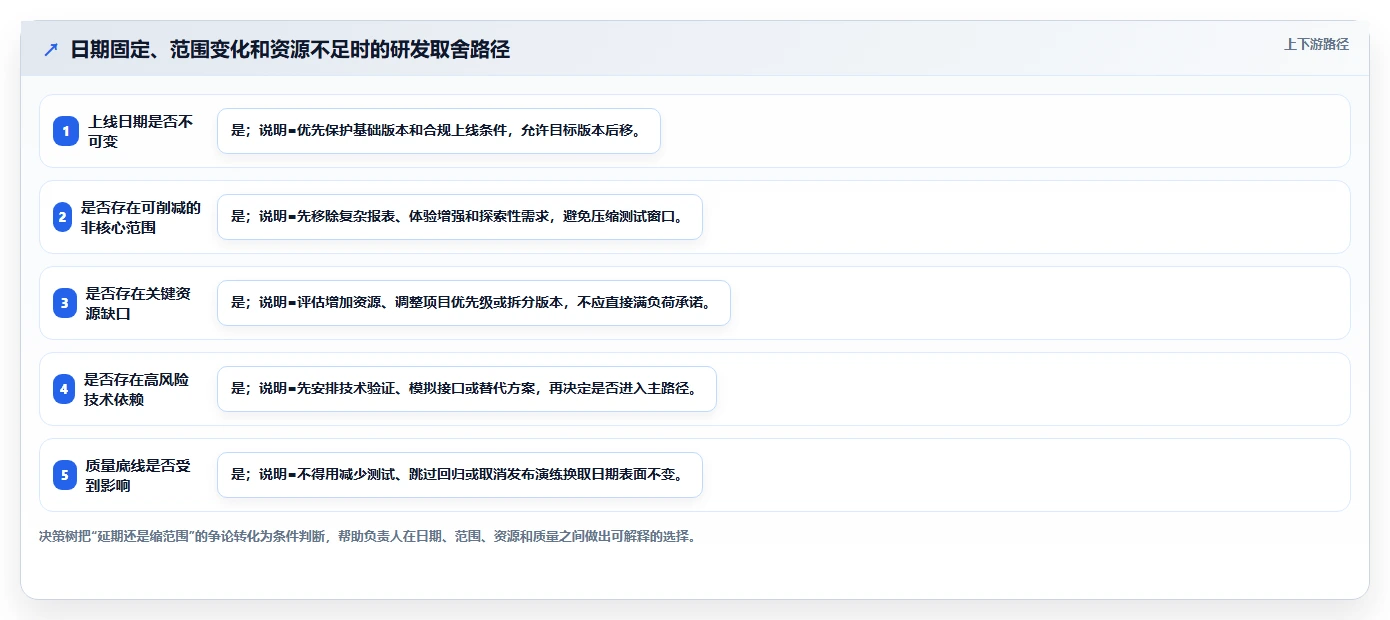Open the answer box about 先移除复杂报表
This screenshot has width=1390, height=620.
tap(460, 217)
